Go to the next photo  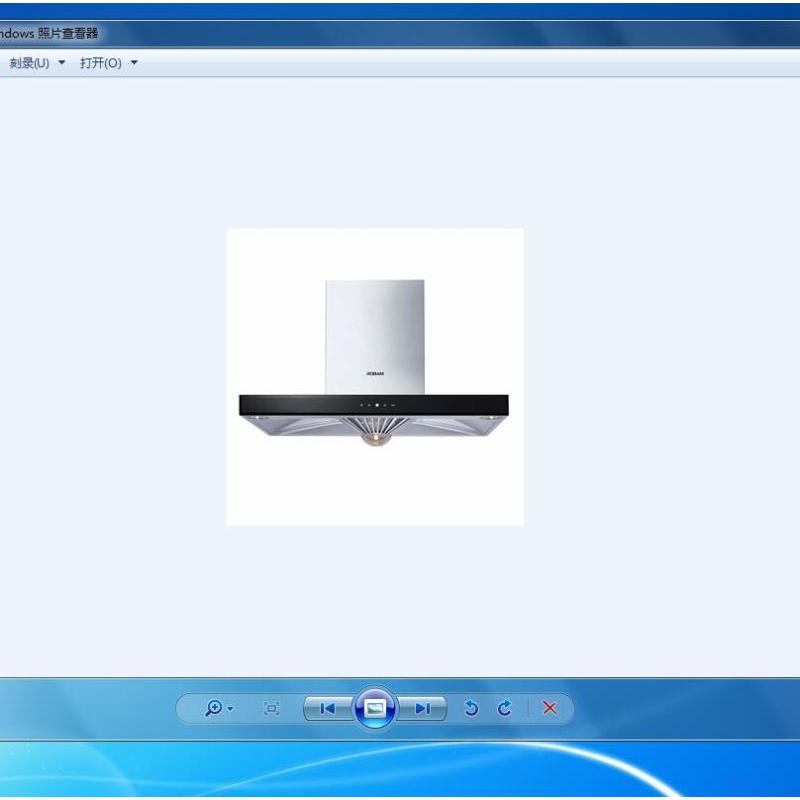422,708
